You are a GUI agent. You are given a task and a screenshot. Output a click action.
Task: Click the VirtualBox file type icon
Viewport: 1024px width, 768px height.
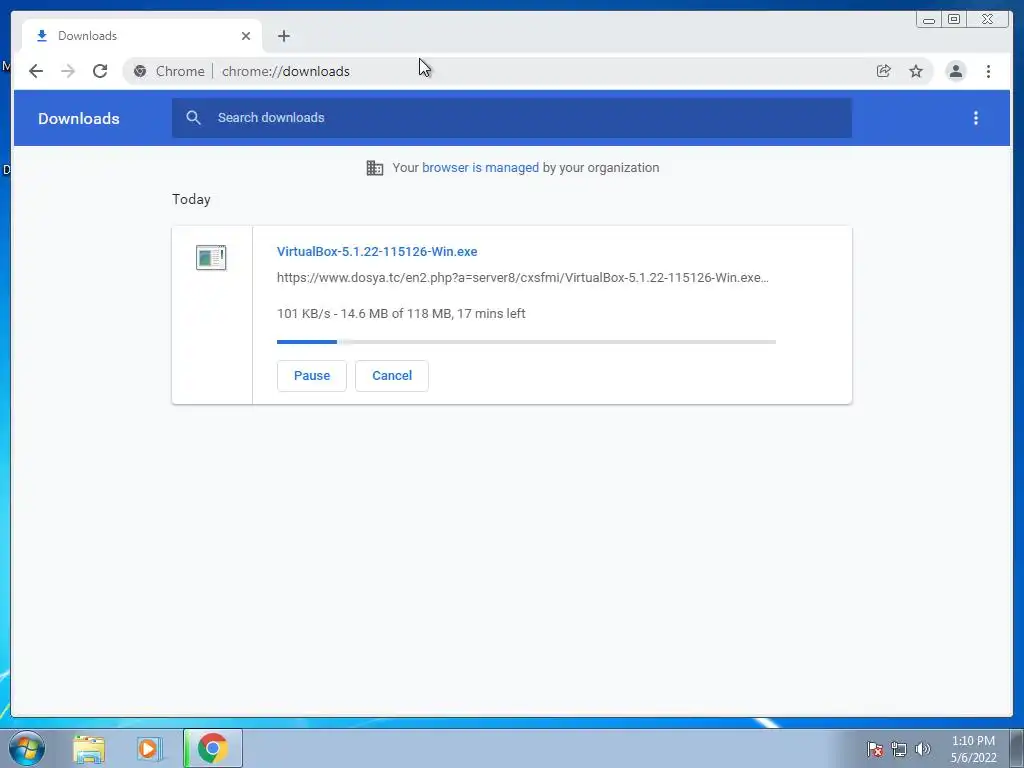[x=211, y=257]
